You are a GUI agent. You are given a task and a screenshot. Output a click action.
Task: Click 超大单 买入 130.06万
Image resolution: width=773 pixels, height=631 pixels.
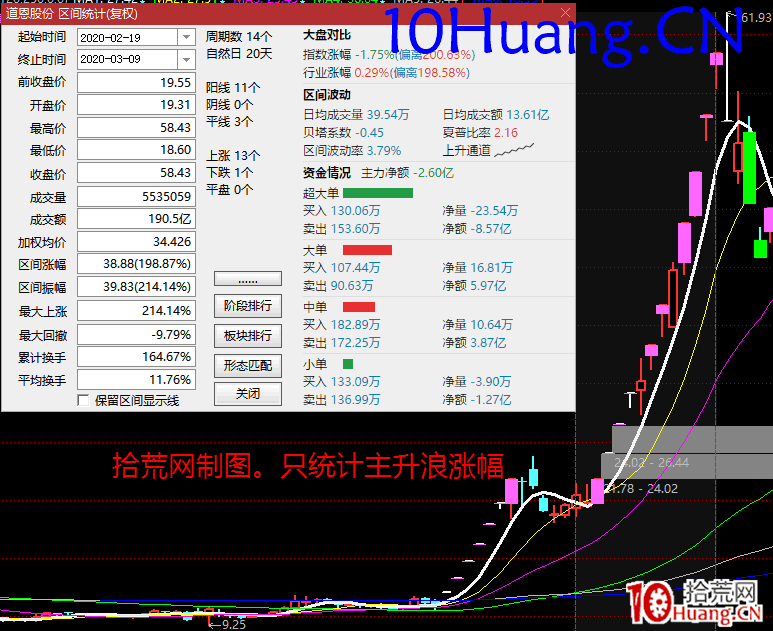pyautogui.click(x=342, y=211)
